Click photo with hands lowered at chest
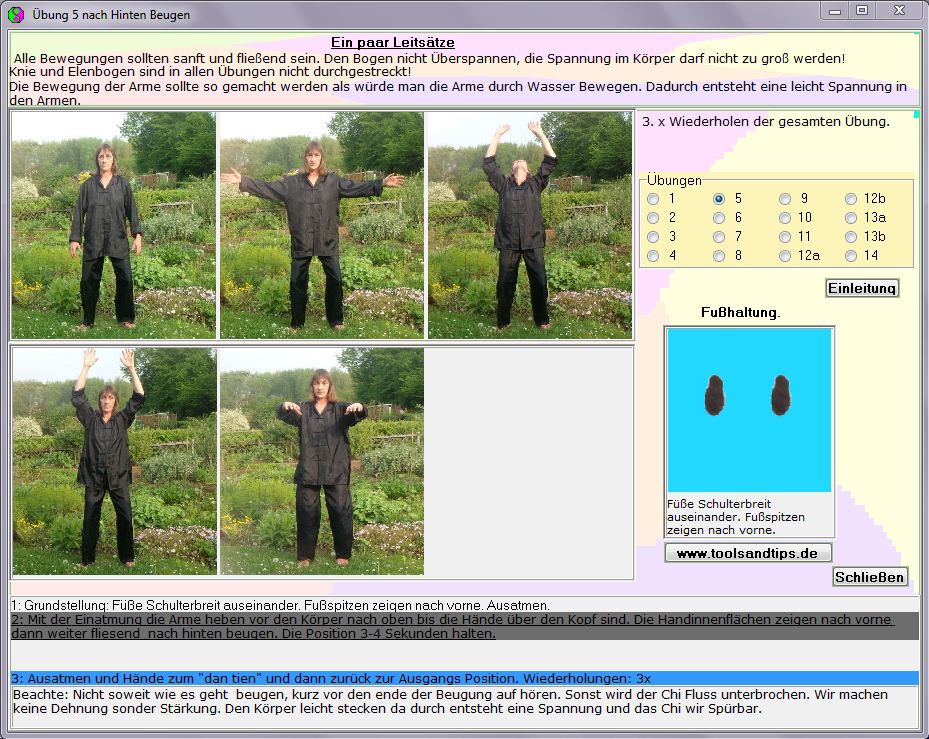The width and height of the screenshot is (929, 739). coord(321,461)
